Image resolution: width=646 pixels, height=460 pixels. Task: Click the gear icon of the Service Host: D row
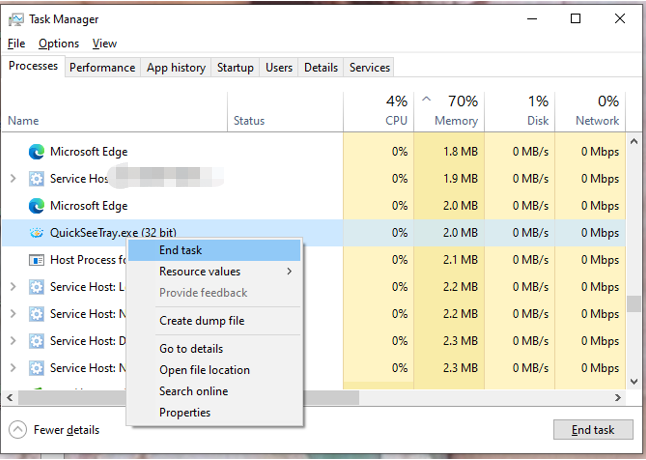[x=36, y=341]
